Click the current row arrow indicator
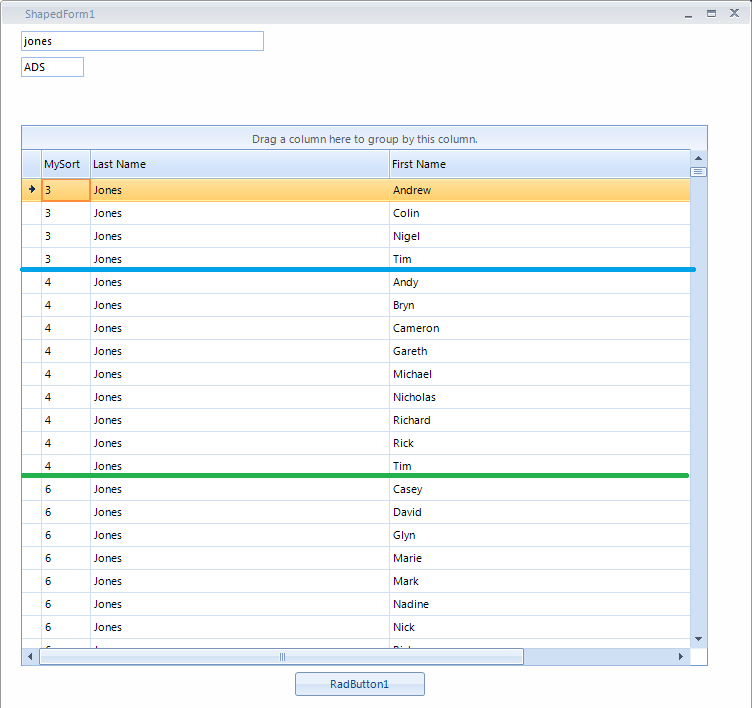The width and height of the screenshot is (752, 708). pyautogui.click(x=32, y=189)
